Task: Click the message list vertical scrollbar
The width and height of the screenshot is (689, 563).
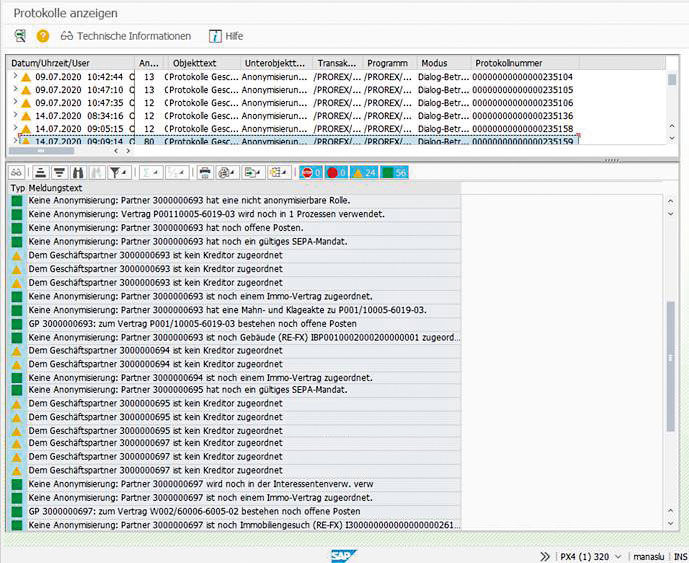Action: tap(669, 350)
